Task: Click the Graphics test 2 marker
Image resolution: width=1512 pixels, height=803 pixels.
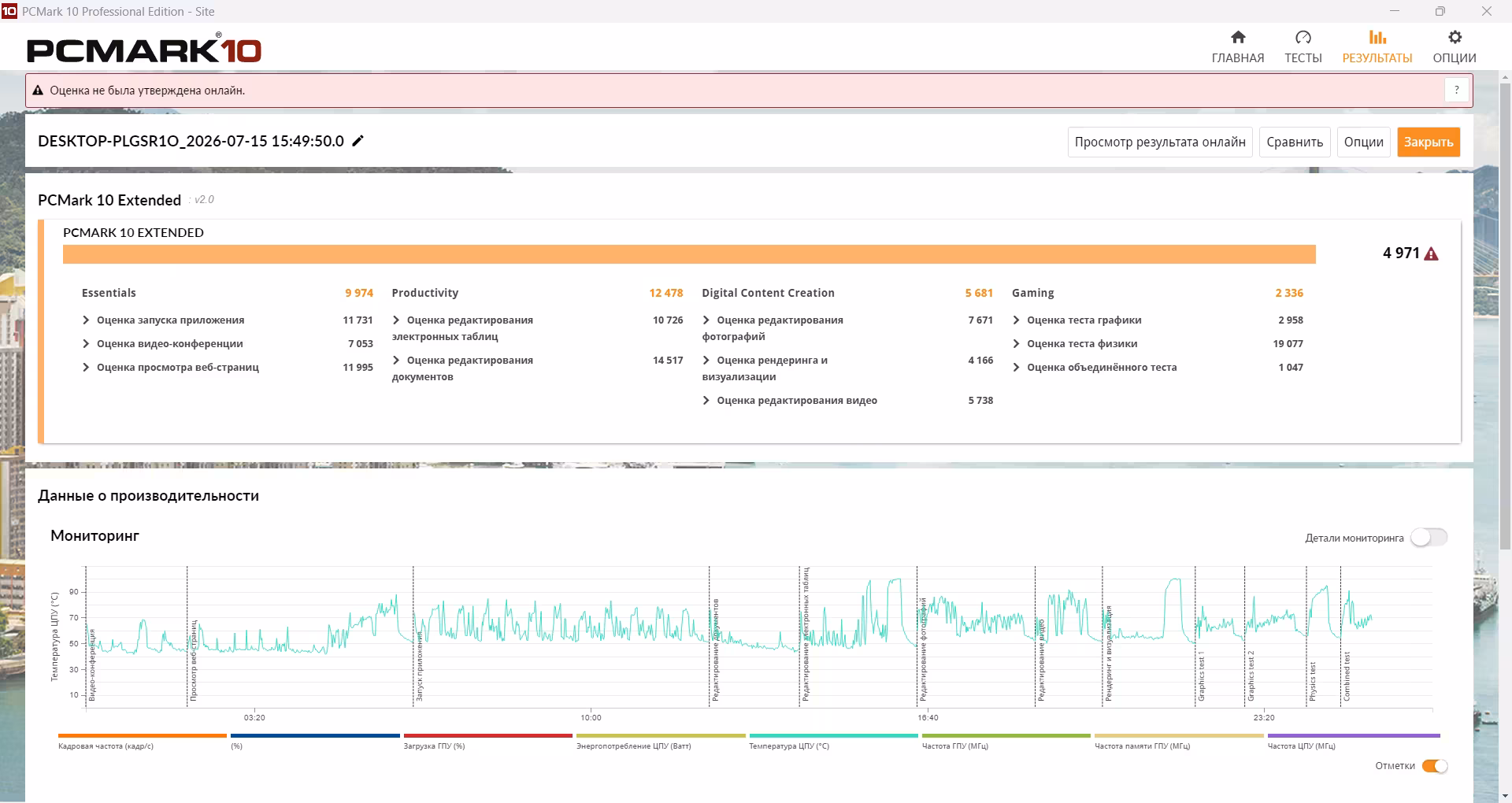Action: pos(1251,676)
